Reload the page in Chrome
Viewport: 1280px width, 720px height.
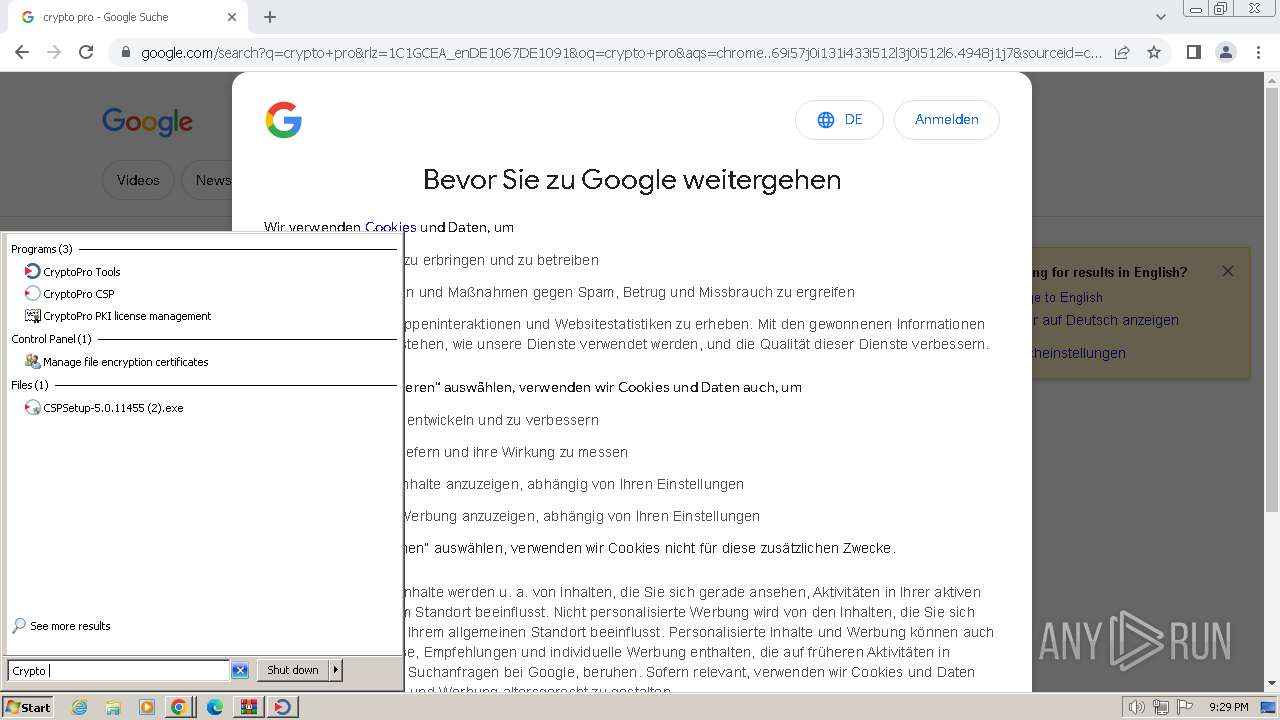point(86,52)
